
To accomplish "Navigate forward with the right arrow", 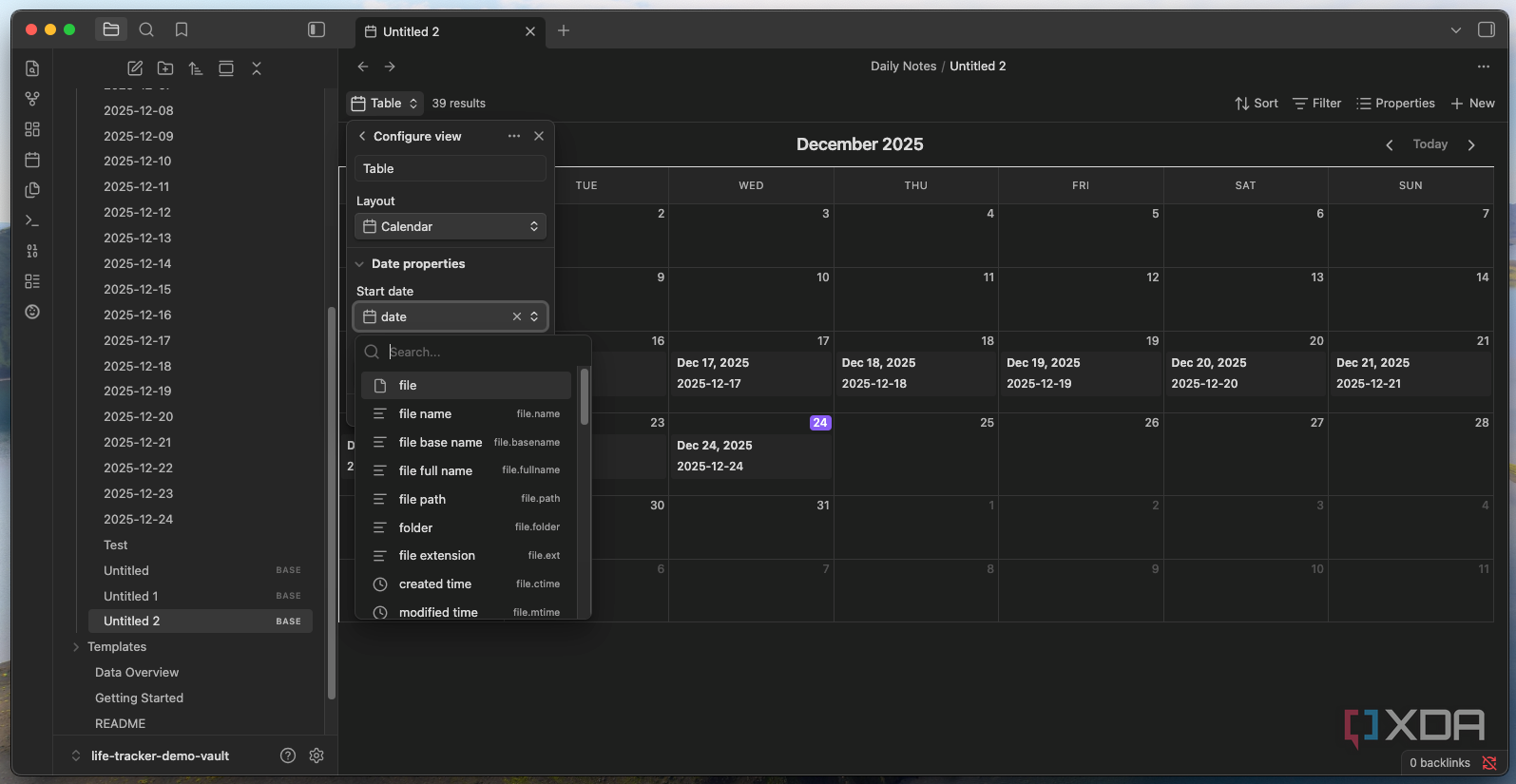I will (x=390, y=67).
